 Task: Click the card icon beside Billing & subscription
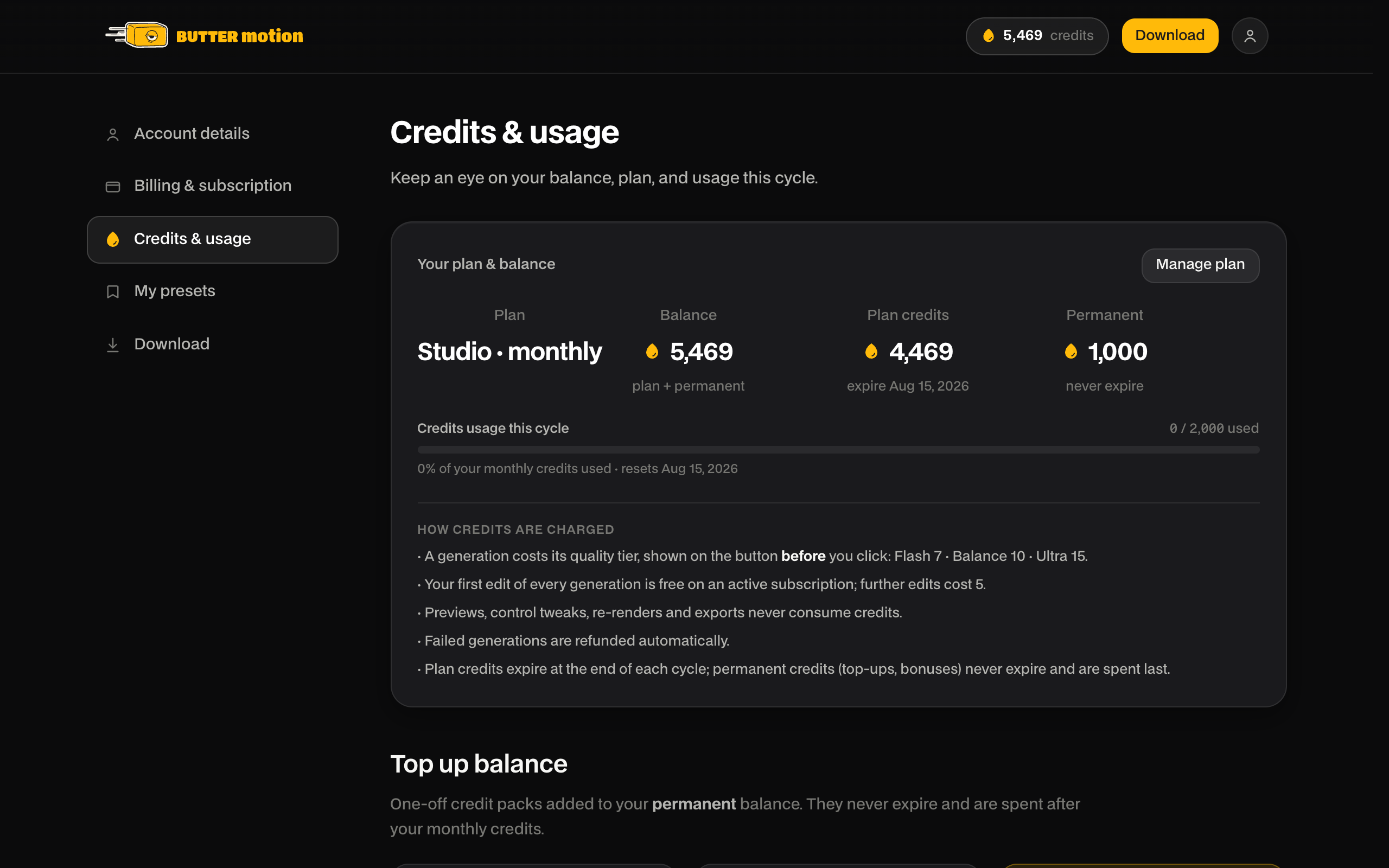[x=112, y=187]
